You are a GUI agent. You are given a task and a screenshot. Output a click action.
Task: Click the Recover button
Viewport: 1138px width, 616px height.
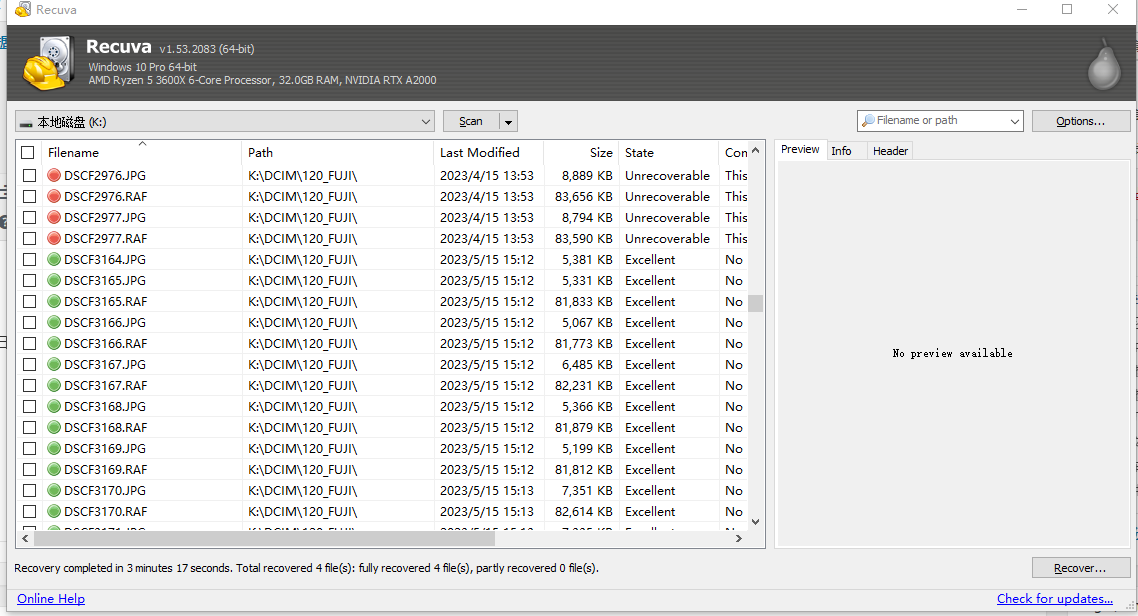[x=1081, y=568]
